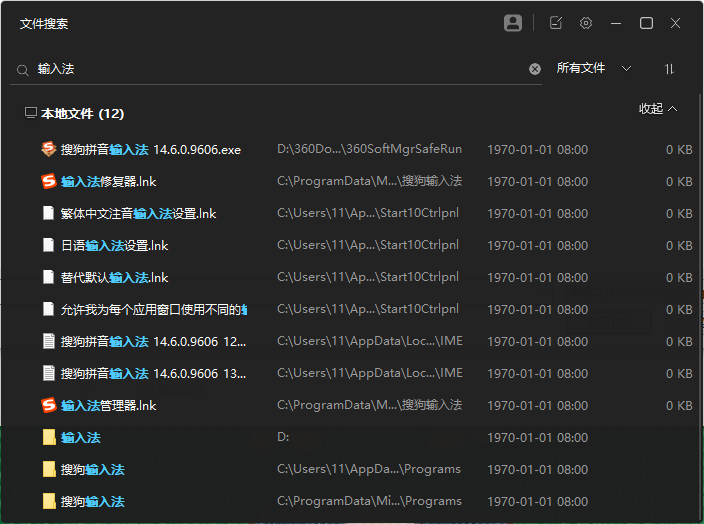Click path D:\360Do...\360SoftMgrSafeRun

370,149
